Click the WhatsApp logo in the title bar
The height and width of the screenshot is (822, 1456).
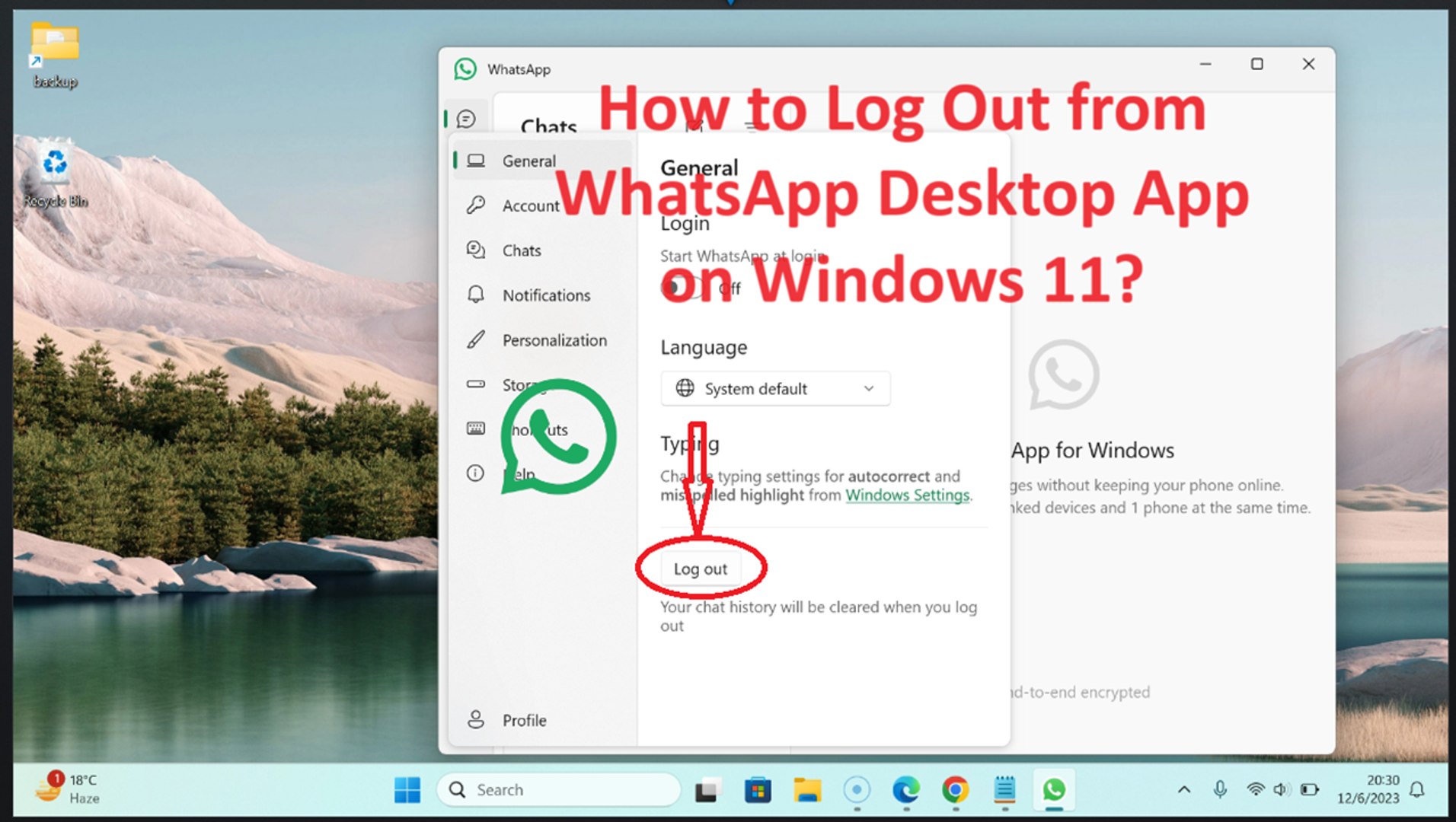pyautogui.click(x=465, y=68)
